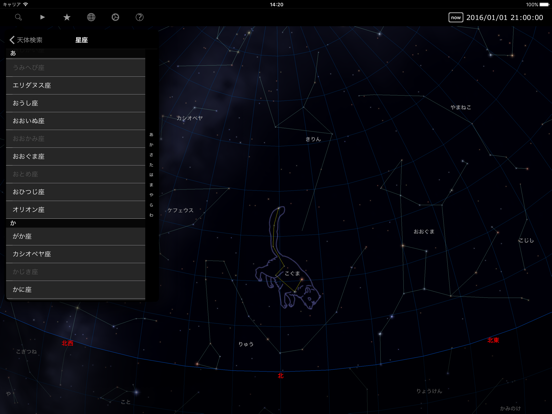Open favorites star icon in toolbar
Viewport: 552px width, 414px height.
pyautogui.click(x=67, y=17)
